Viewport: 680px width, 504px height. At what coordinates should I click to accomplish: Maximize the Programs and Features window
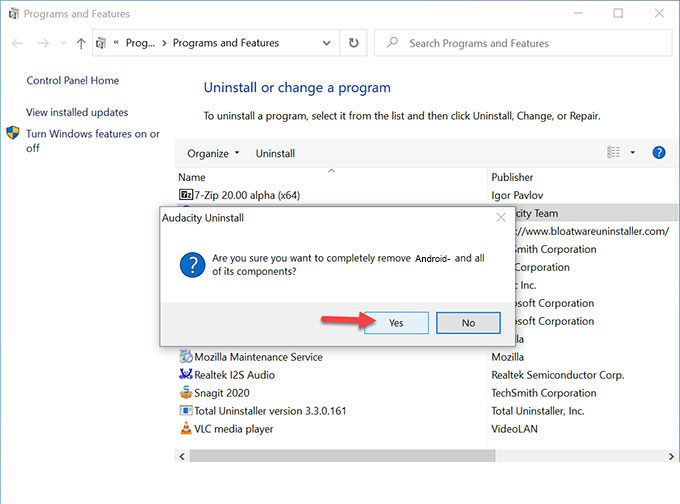tap(618, 13)
